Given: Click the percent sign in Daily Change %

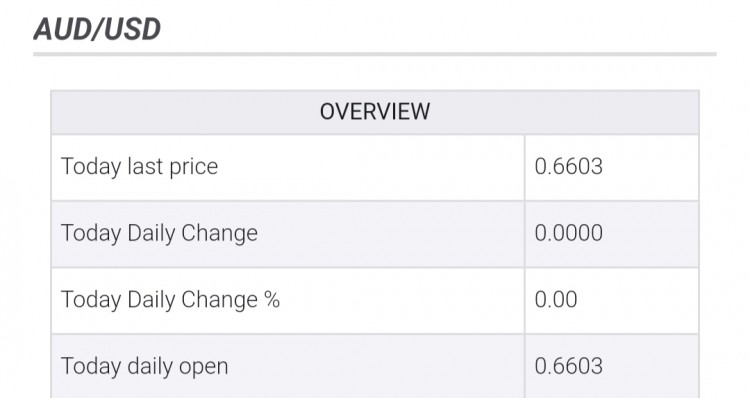Looking at the screenshot, I should click(272, 299).
